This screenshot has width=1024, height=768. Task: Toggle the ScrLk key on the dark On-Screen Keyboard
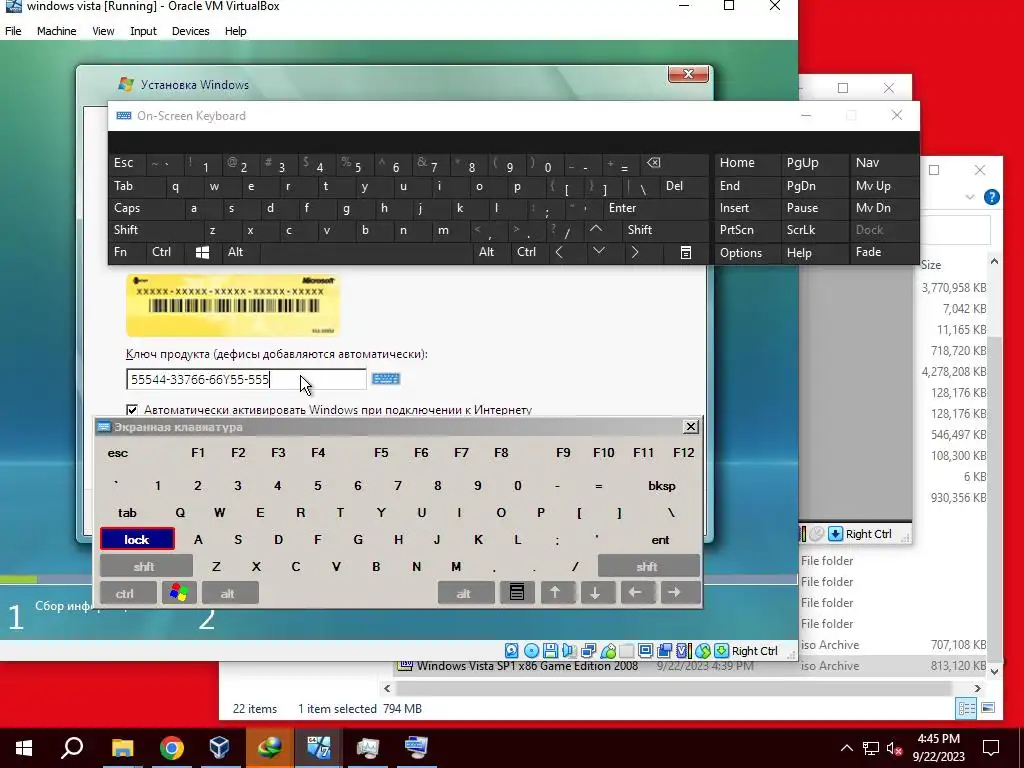tap(801, 230)
